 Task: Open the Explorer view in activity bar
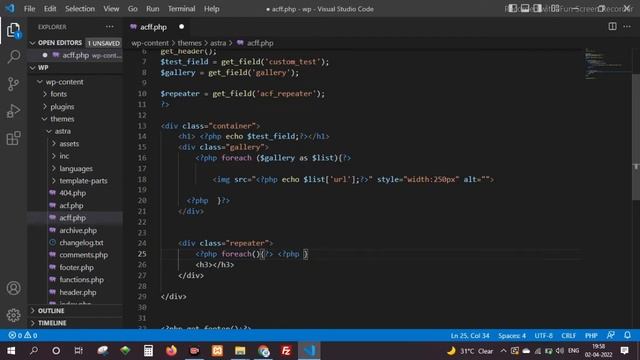(x=13, y=30)
